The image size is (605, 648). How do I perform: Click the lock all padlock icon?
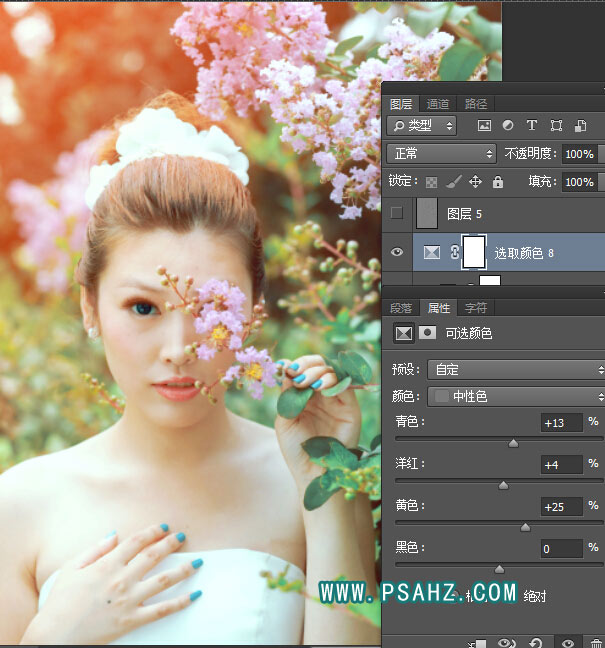pos(498,182)
